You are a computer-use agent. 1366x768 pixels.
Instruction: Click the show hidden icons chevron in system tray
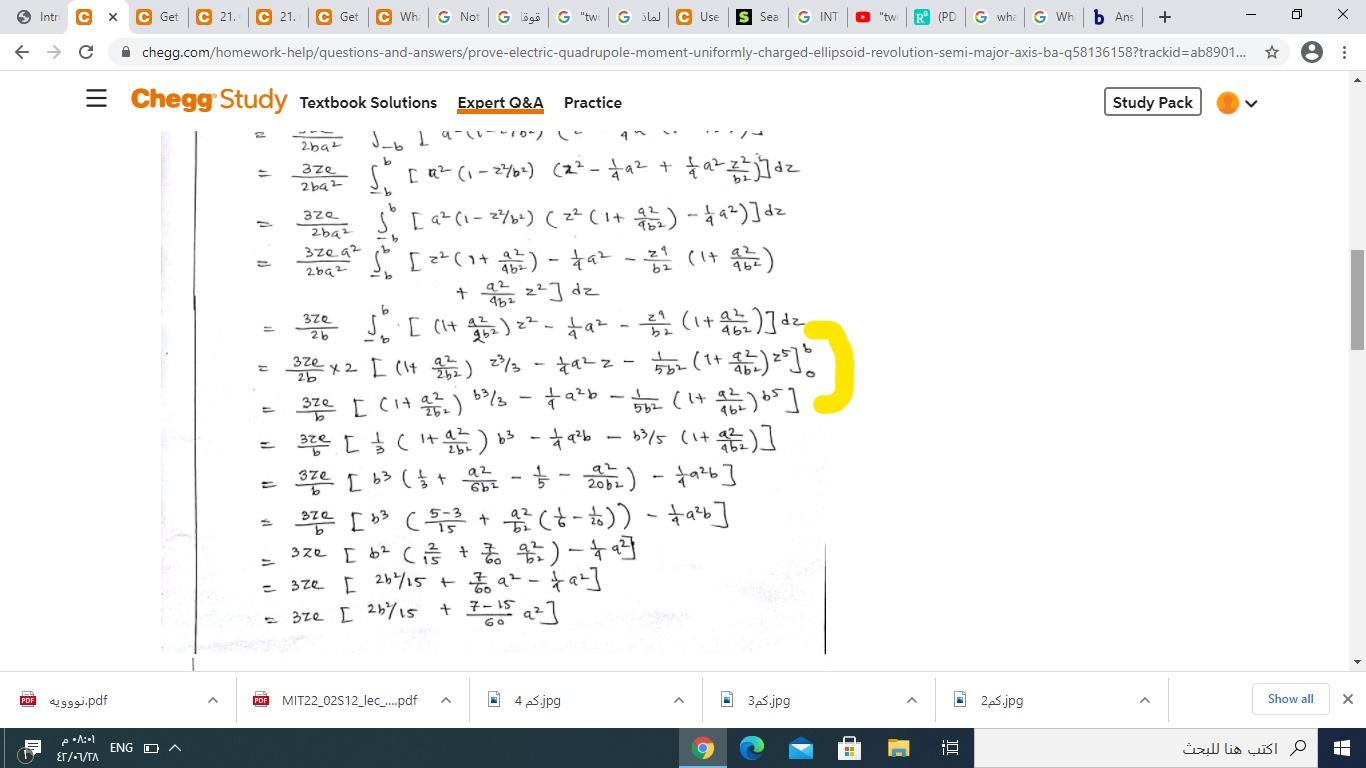172,747
